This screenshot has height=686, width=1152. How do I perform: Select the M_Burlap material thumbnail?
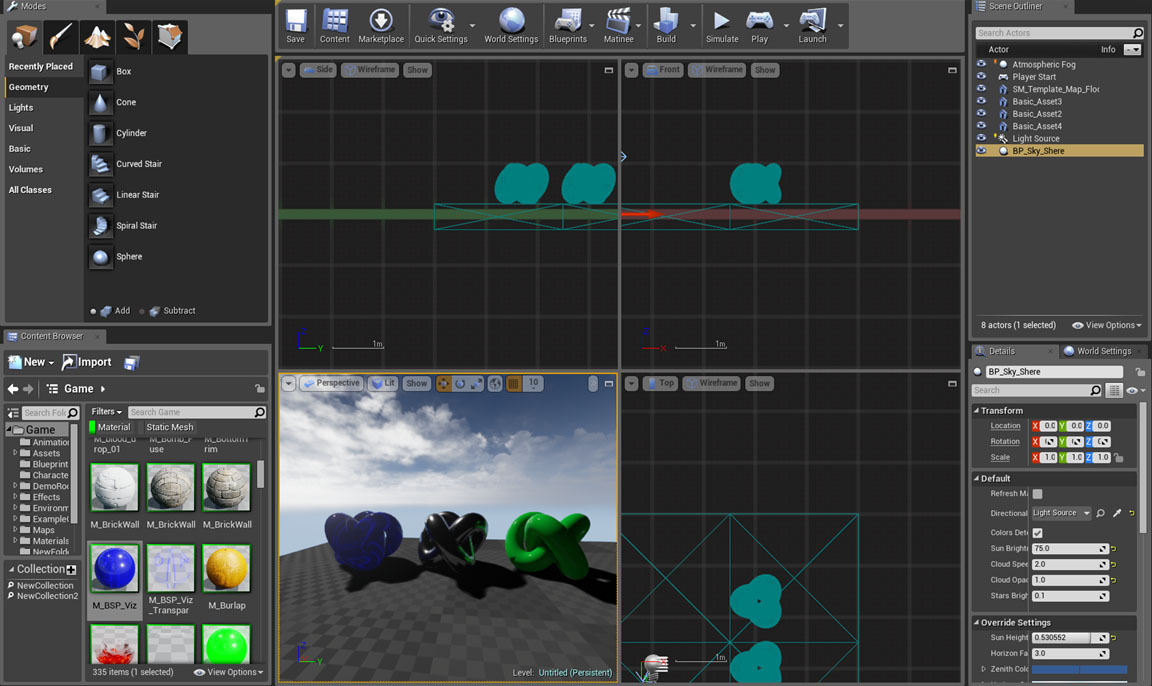[226, 567]
